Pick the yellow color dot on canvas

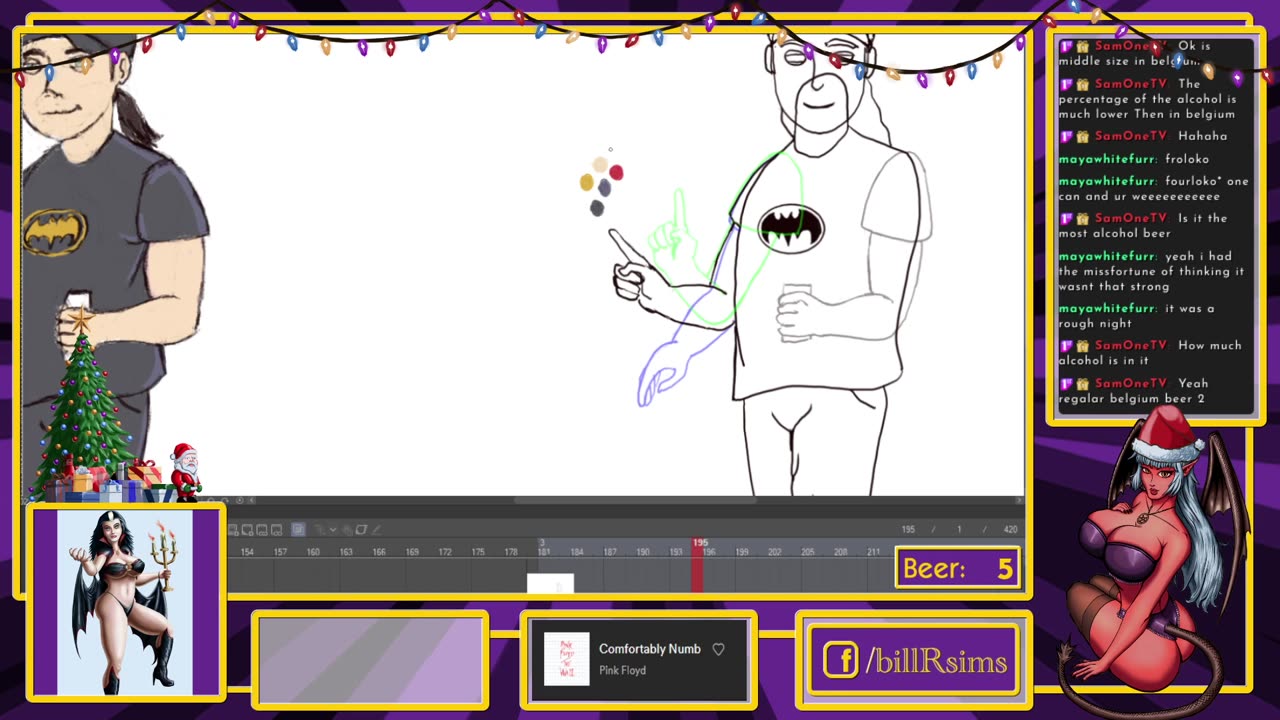[x=586, y=182]
